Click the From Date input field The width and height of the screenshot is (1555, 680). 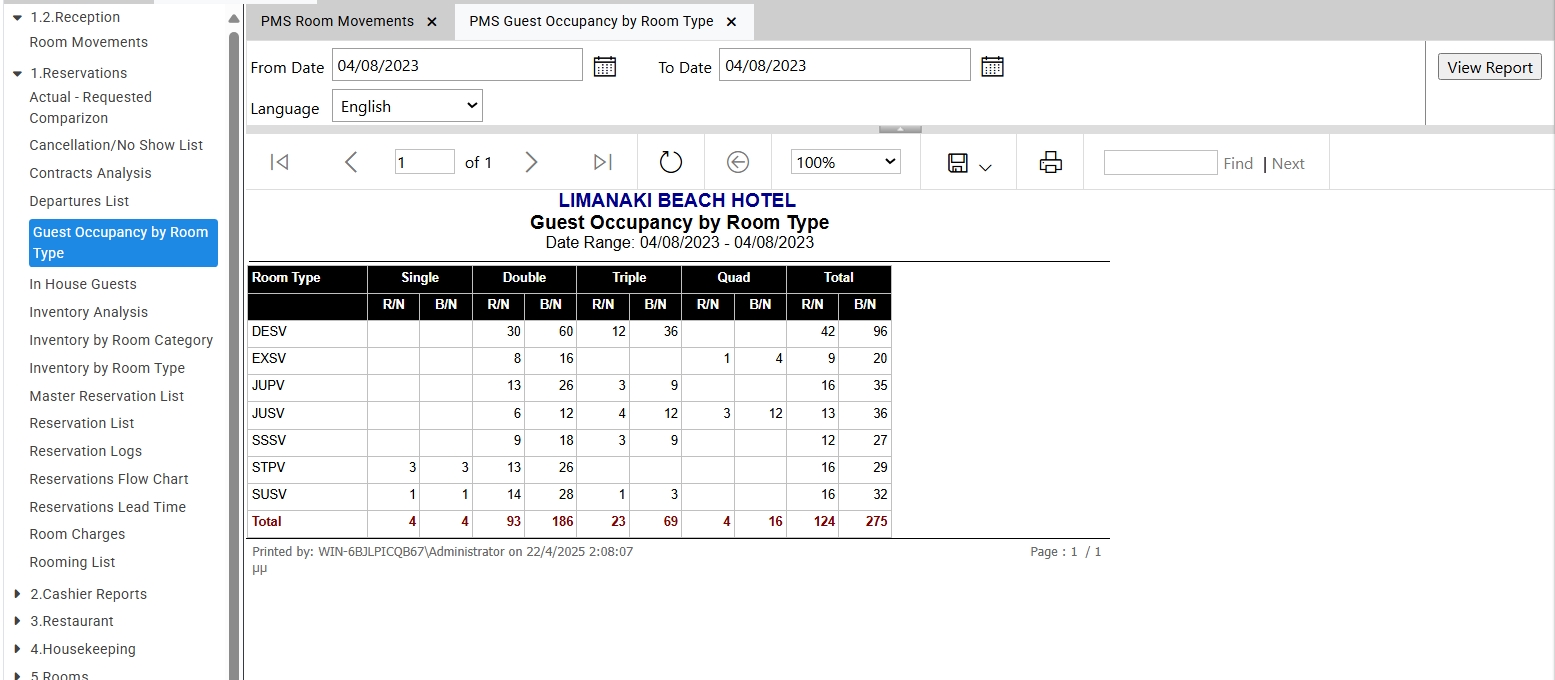pyautogui.click(x=457, y=65)
